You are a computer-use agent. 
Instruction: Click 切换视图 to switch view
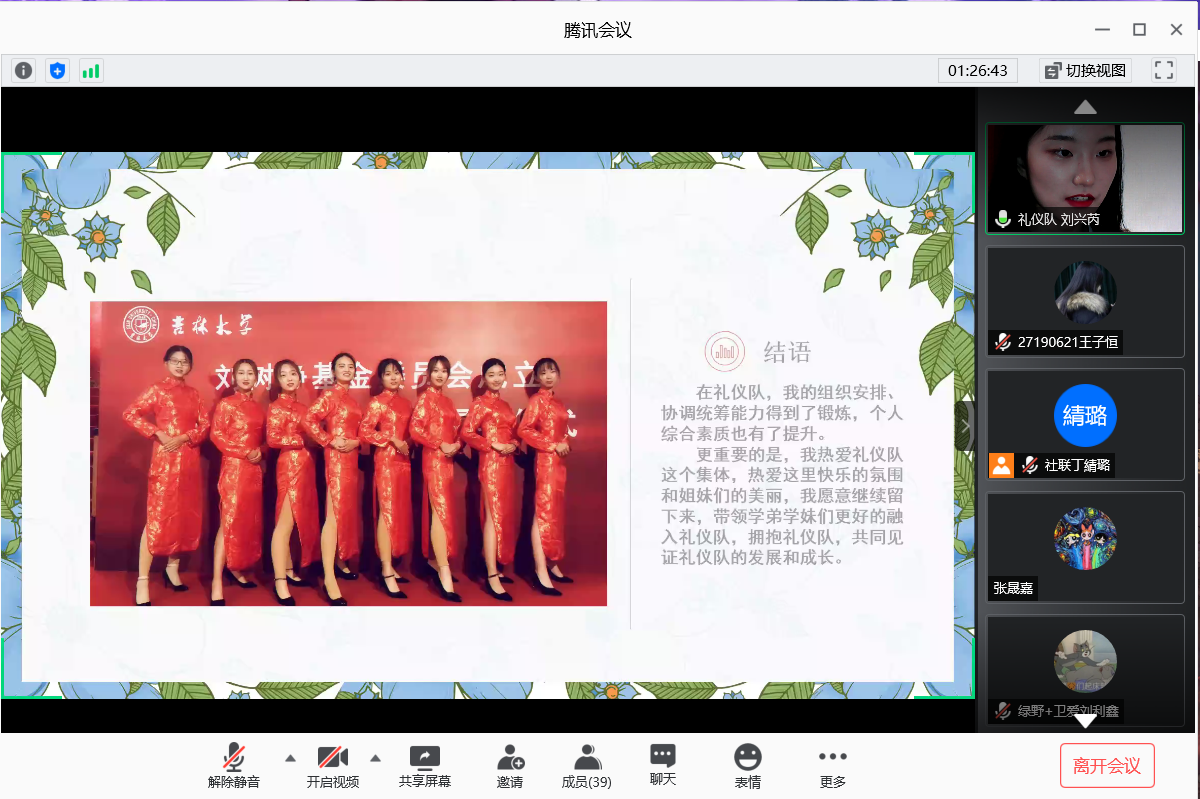[x=1084, y=70]
